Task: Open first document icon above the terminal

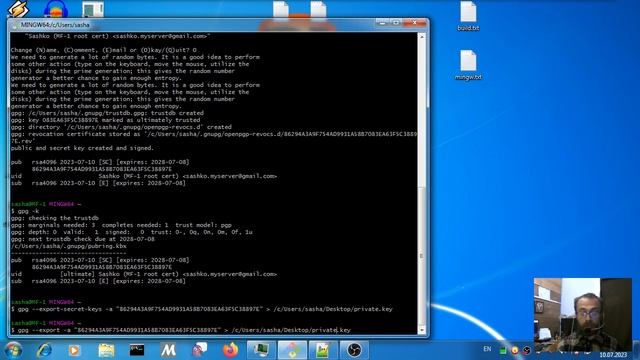Action: 281,9
